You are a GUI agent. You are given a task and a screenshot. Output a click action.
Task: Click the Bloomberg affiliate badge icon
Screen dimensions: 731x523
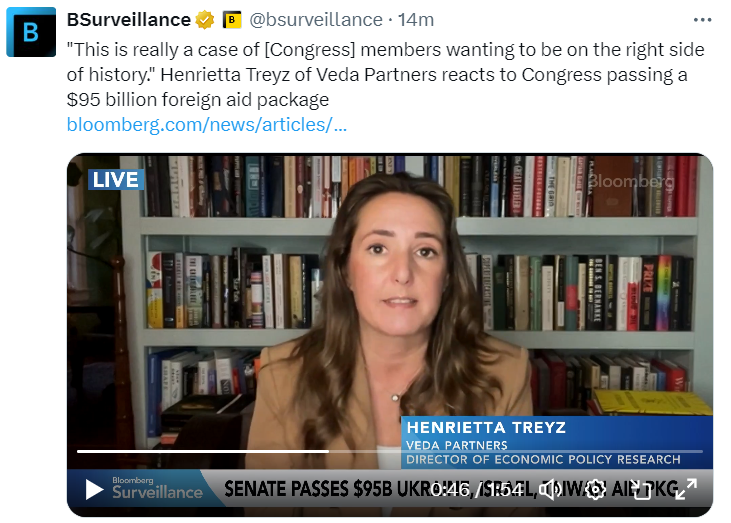click(232, 20)
